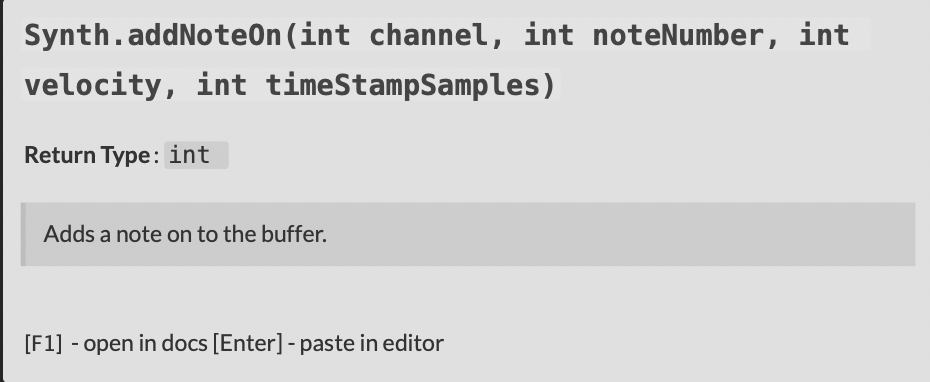Click the Return Type label
The image size is (930, 382).
pyautogui.click(x=87, y=155)
